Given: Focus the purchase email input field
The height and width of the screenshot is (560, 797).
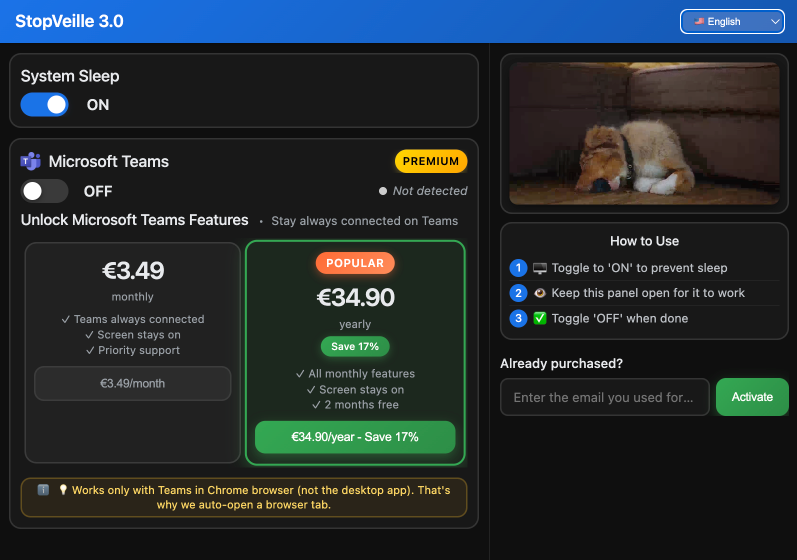Looking at the screenshot, I should click(x=604, y=397).
